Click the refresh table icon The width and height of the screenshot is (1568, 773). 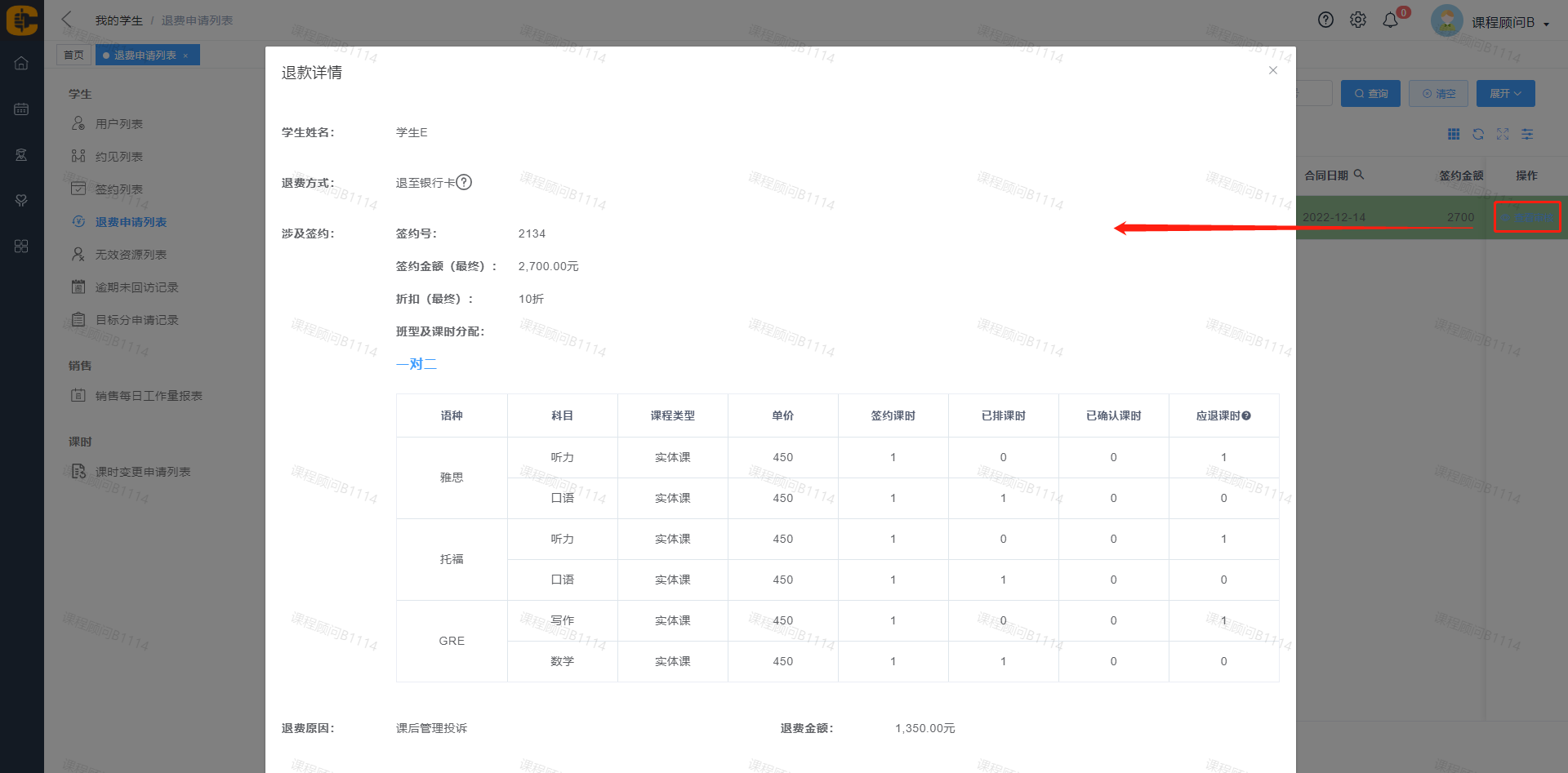(x=1478, y=134)
